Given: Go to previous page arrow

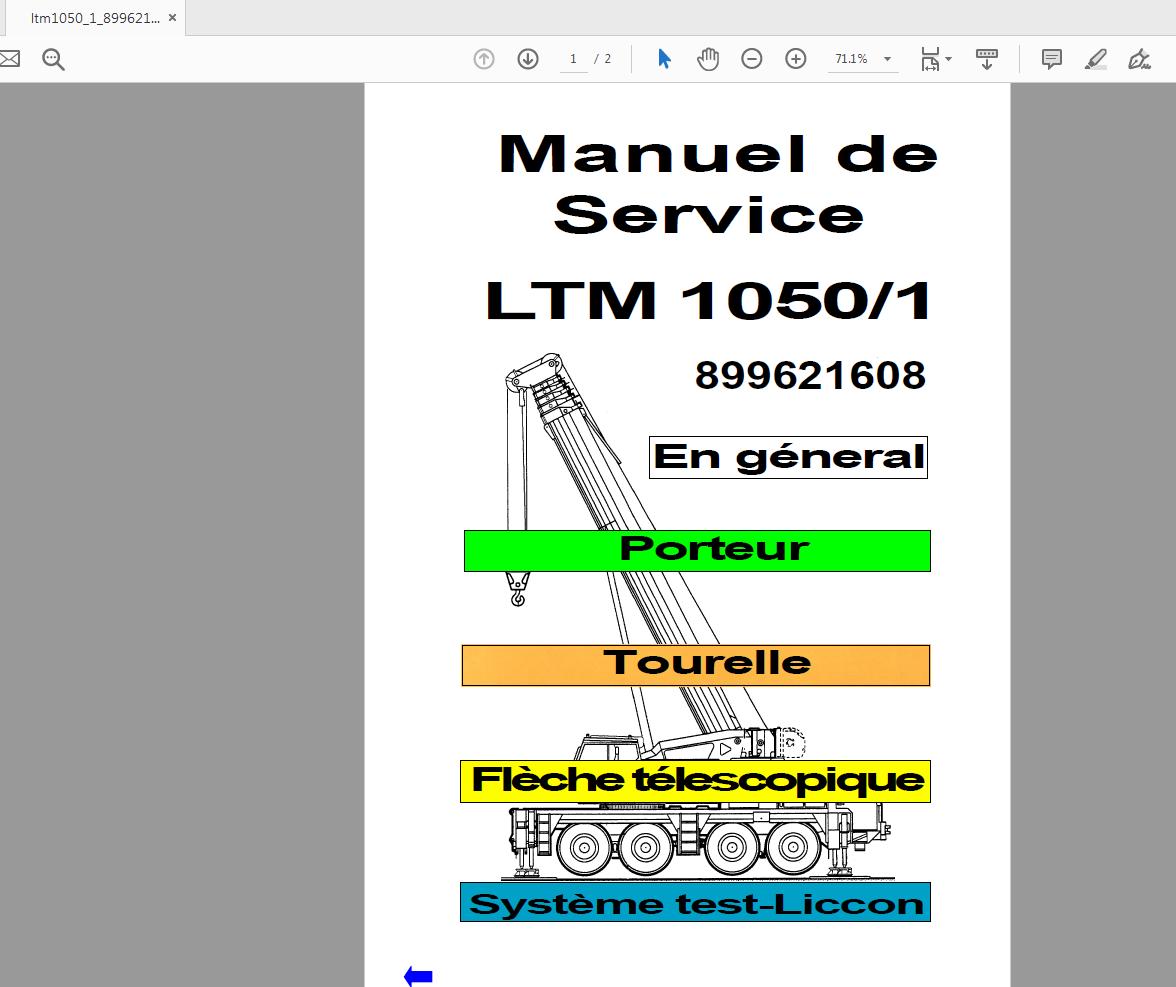Looking at the screenshot, I should pyautogui.click(x=484, y=58).
